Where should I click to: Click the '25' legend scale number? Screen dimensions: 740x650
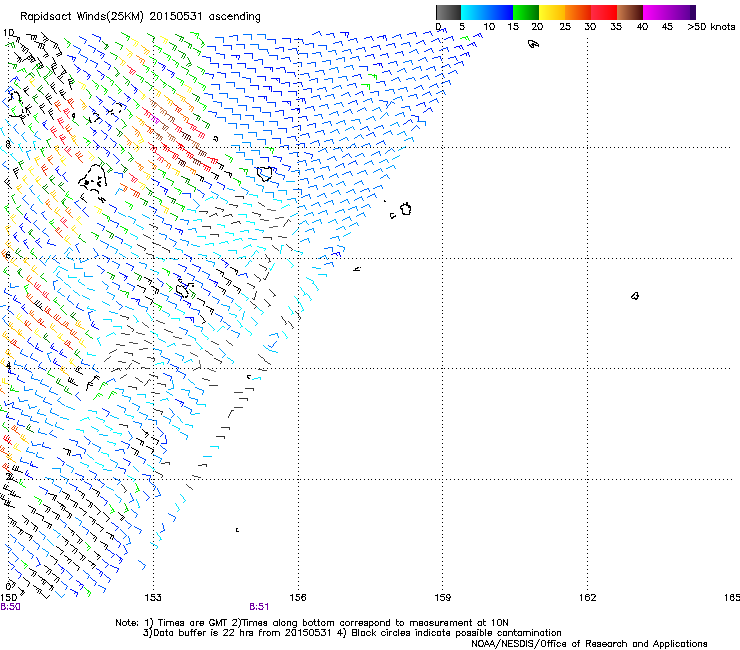click(x=565, y=26)
